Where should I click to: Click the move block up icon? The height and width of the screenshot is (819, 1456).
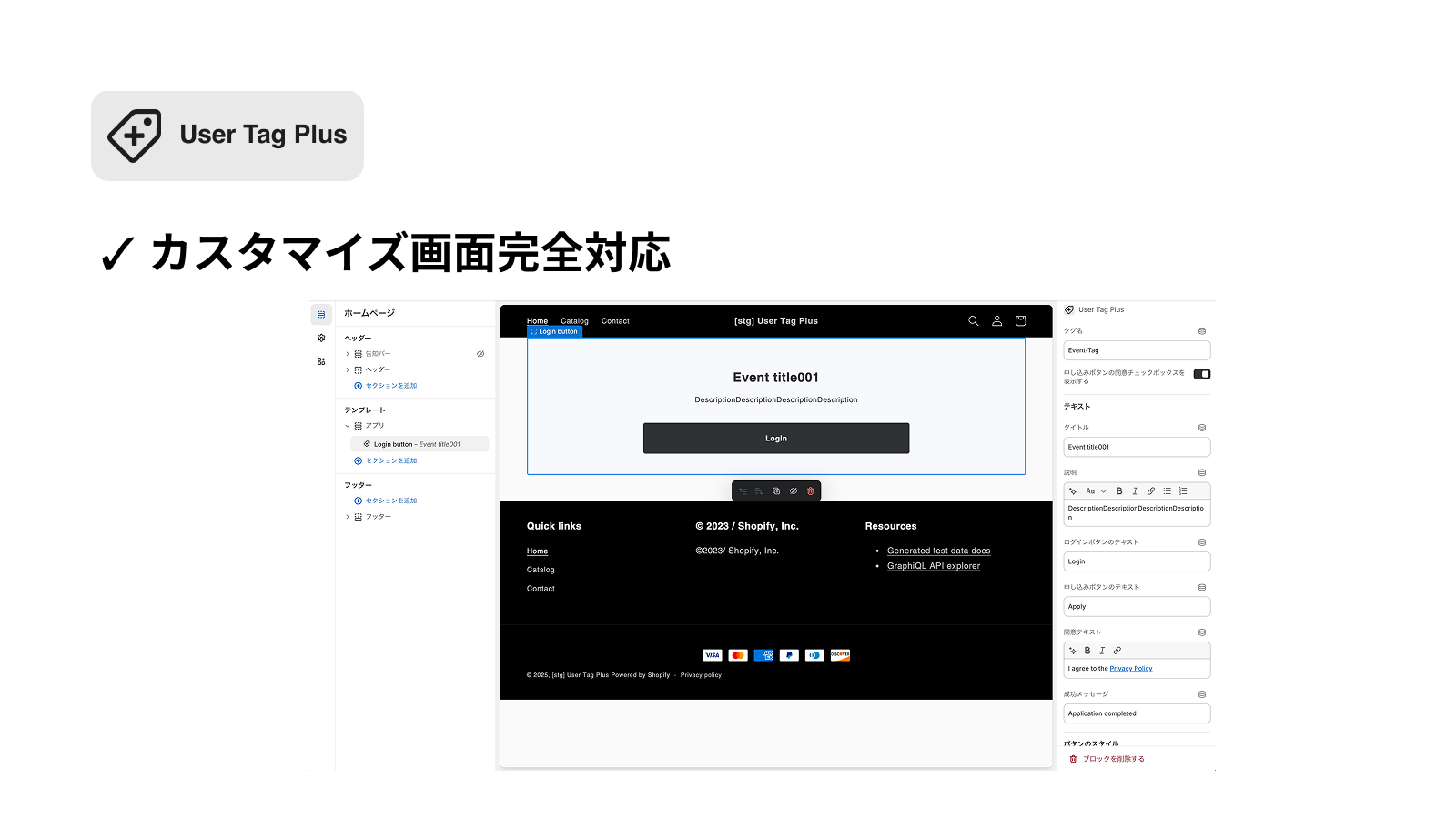coord(743,491)
